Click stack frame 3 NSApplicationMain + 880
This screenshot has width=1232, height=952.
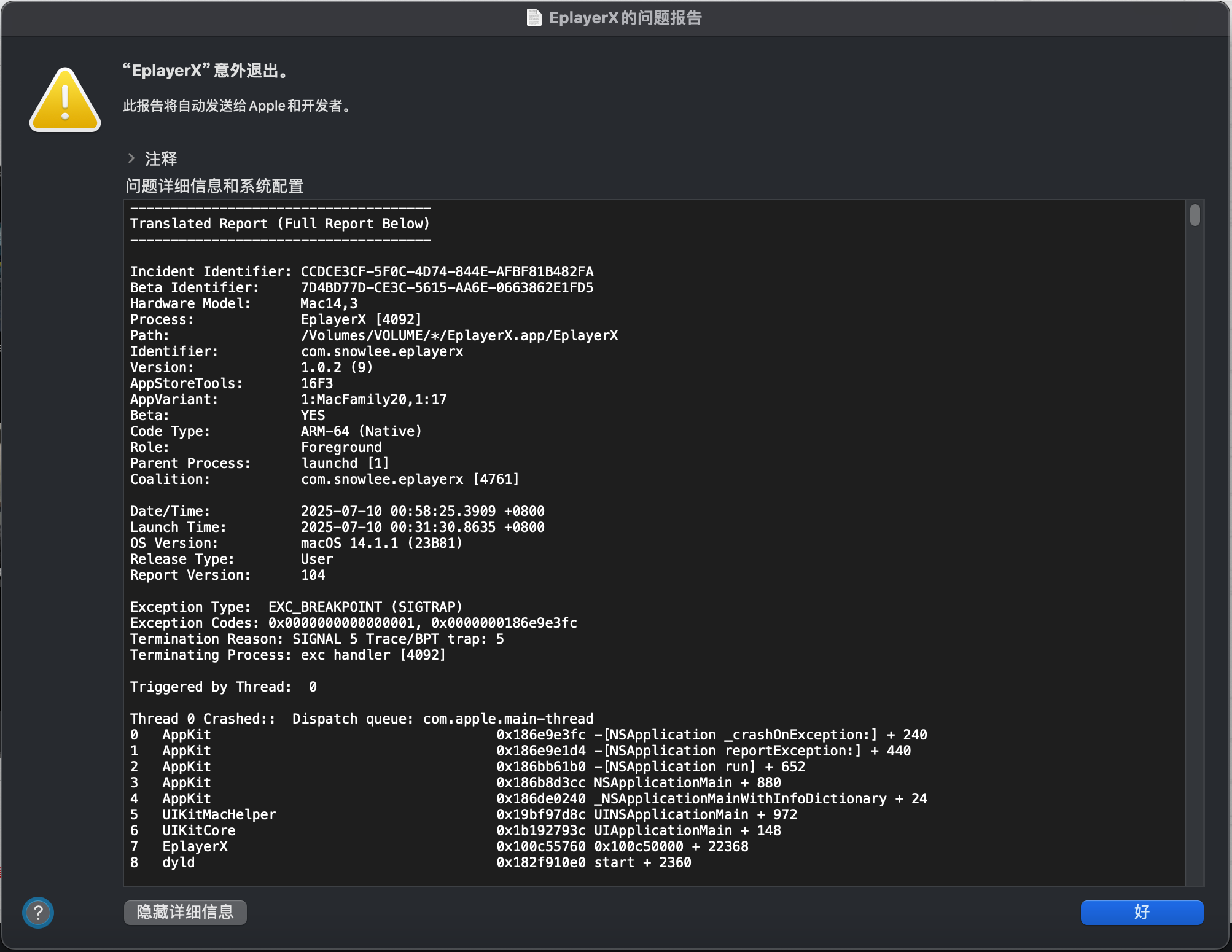[455, 782]
